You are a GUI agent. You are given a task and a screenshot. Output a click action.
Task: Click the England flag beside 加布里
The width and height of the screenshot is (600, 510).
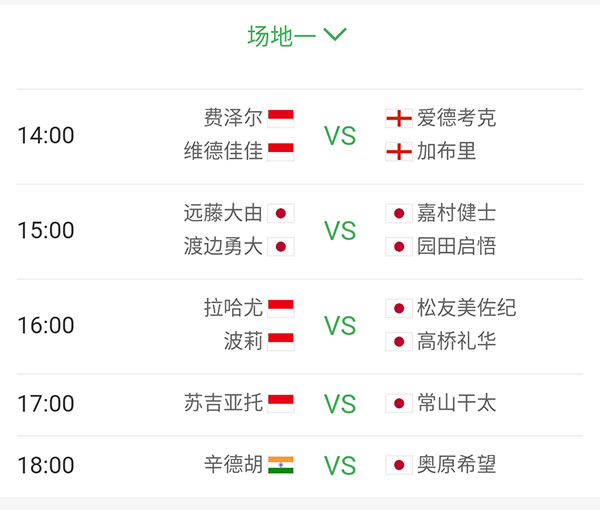[399, 152]
